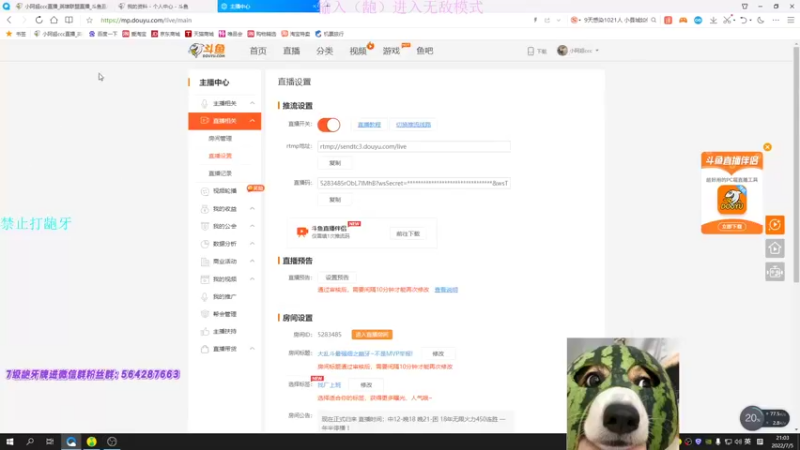The width and height of the screenshot is (800, 450).
Task: Open the user account dropdown arrow
Action: pos(597,51)
